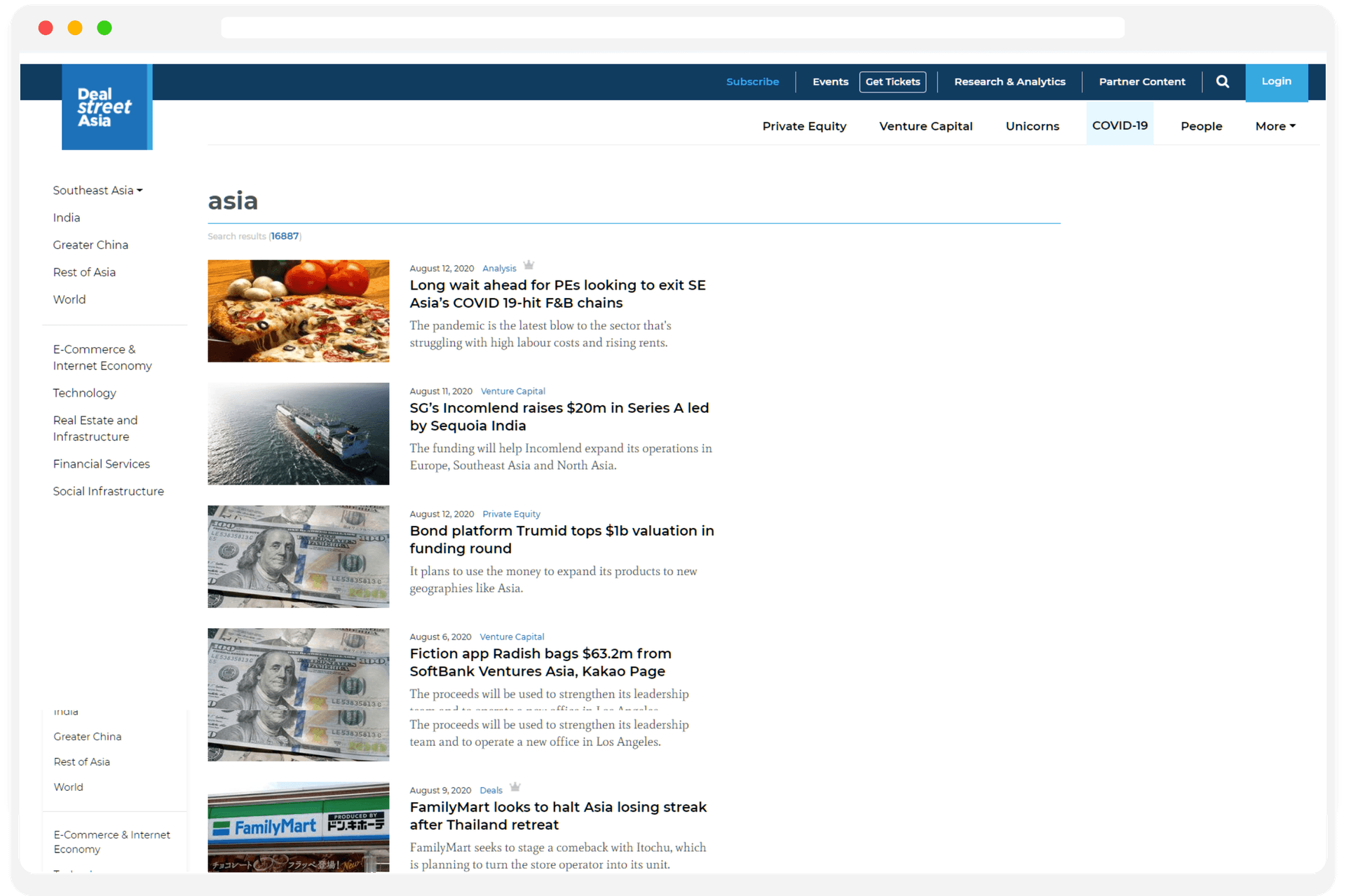1346x896 pixels.
Task: Click summary 'FamilyMart seeks to stage a comeback'
Action: 558,855
